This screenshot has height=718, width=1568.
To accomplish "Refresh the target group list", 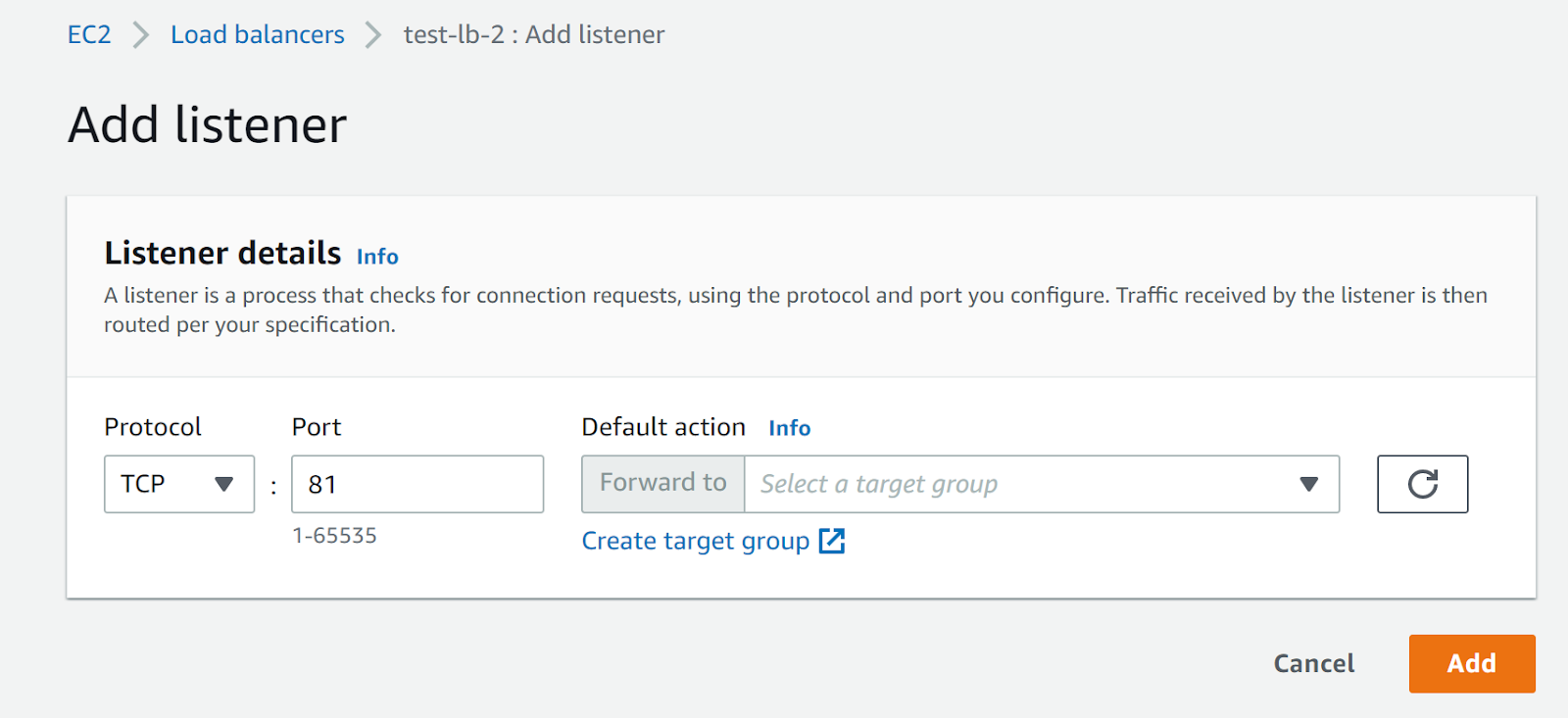I will (1422, 484).
